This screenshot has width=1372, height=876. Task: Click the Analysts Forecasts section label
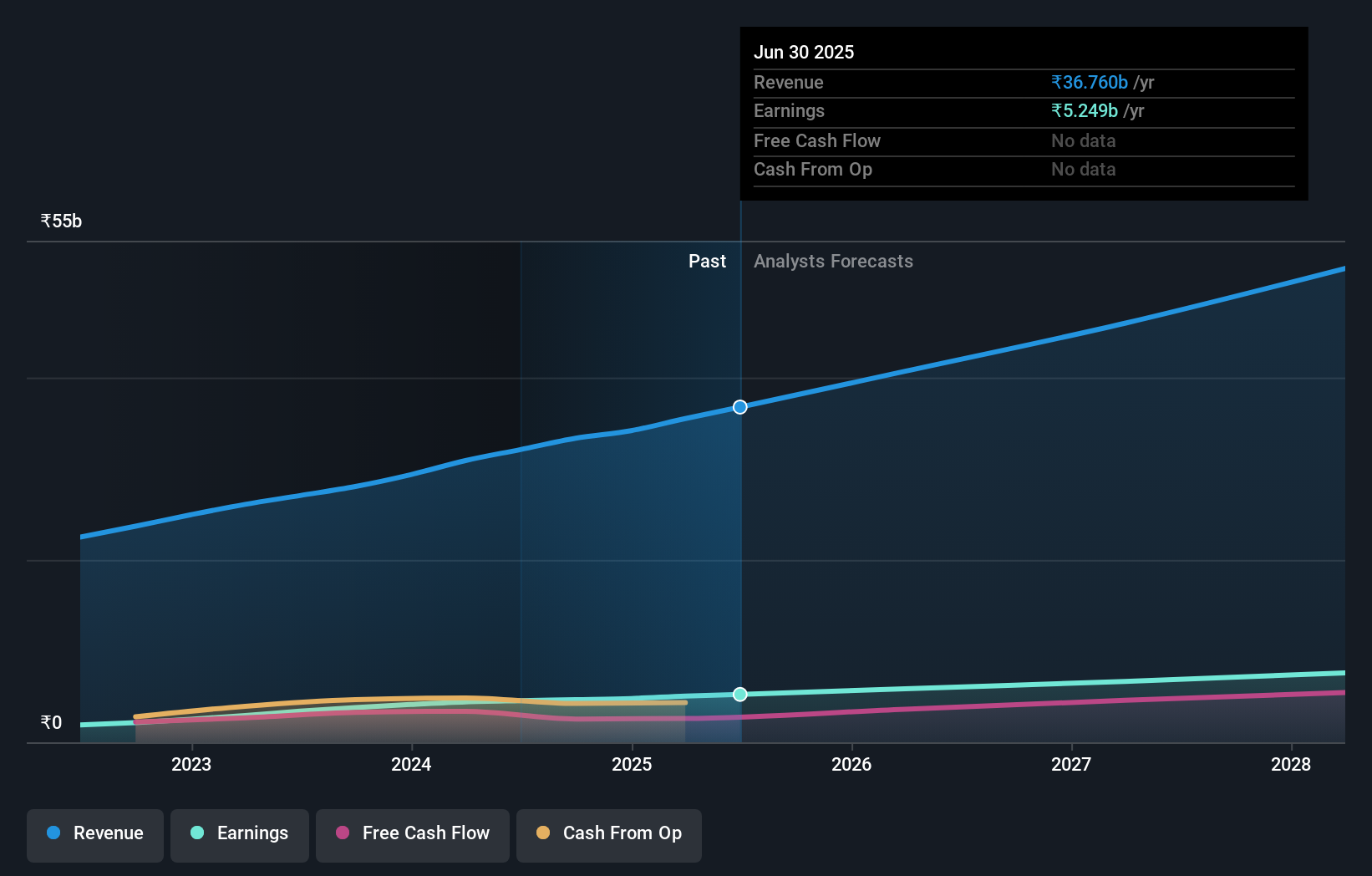click(833, 261)
